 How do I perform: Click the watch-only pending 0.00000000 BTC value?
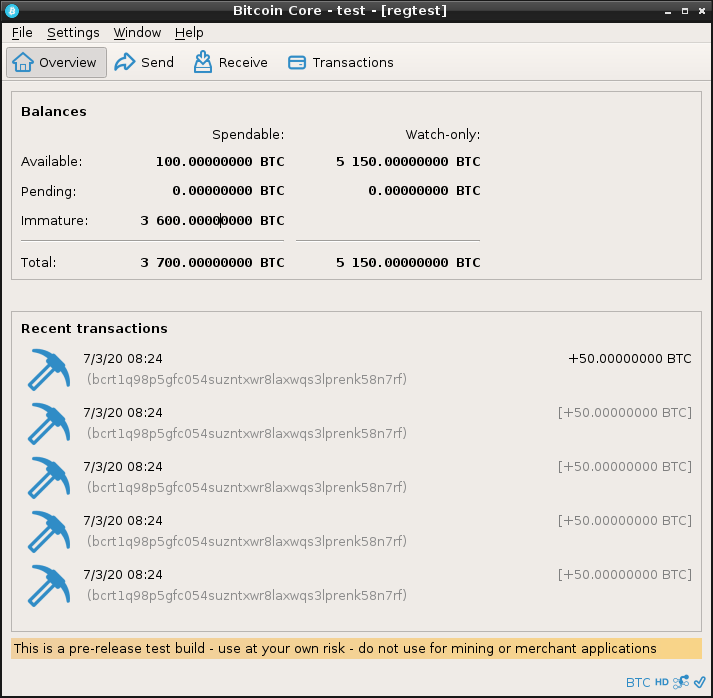point(424,191)
